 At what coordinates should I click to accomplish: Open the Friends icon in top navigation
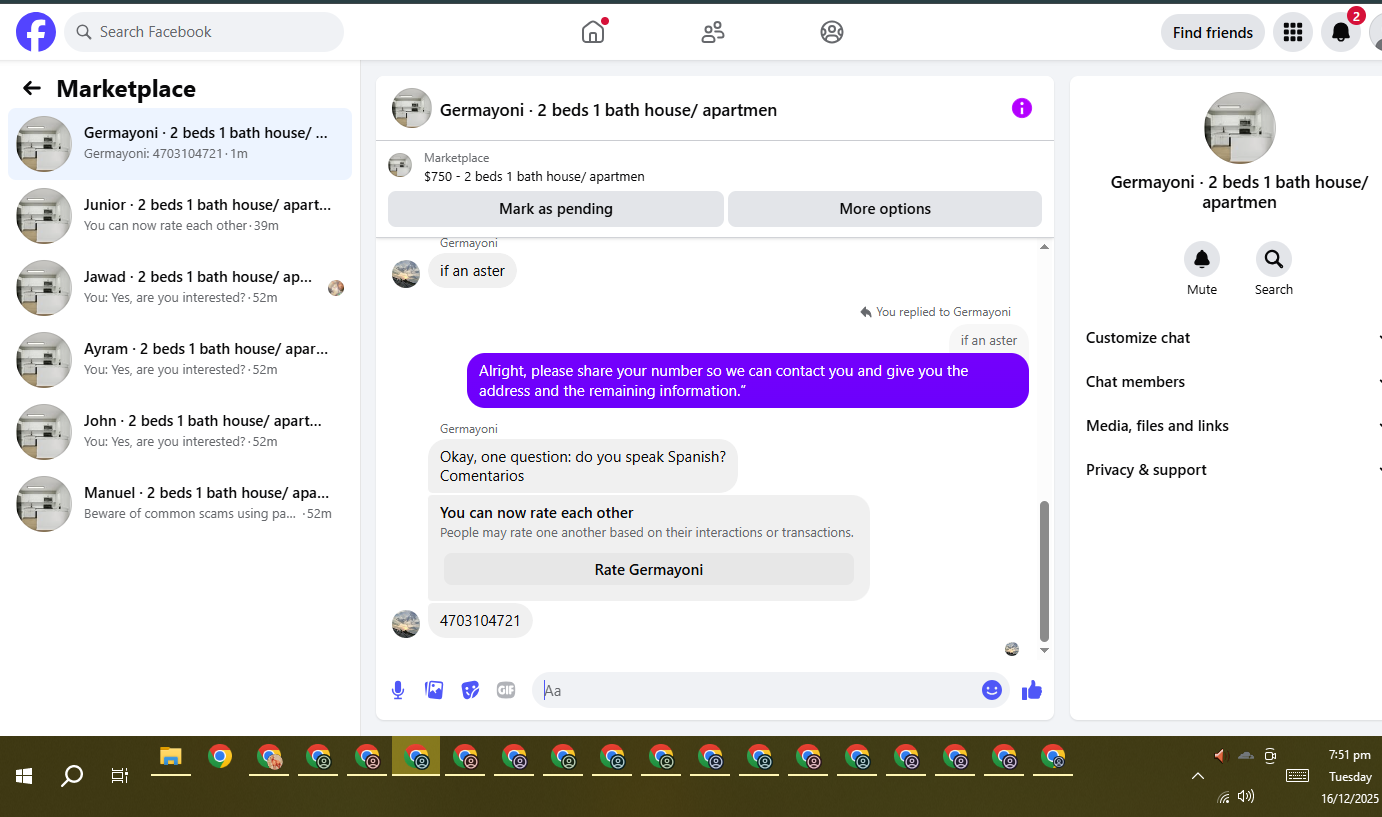coord(713,32)
